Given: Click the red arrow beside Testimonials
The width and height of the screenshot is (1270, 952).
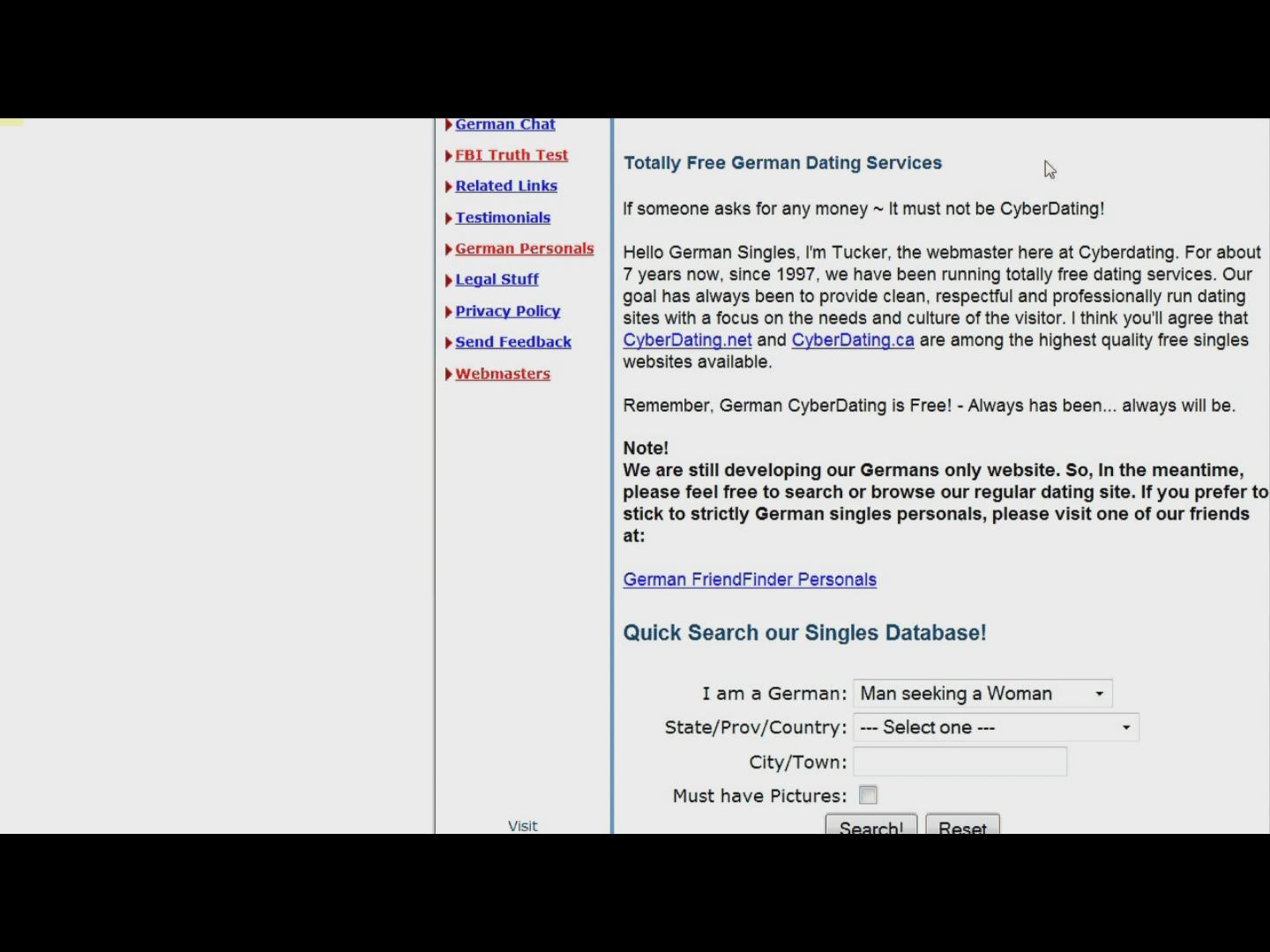Looking at the screenshot, I should tap(449, 219).
